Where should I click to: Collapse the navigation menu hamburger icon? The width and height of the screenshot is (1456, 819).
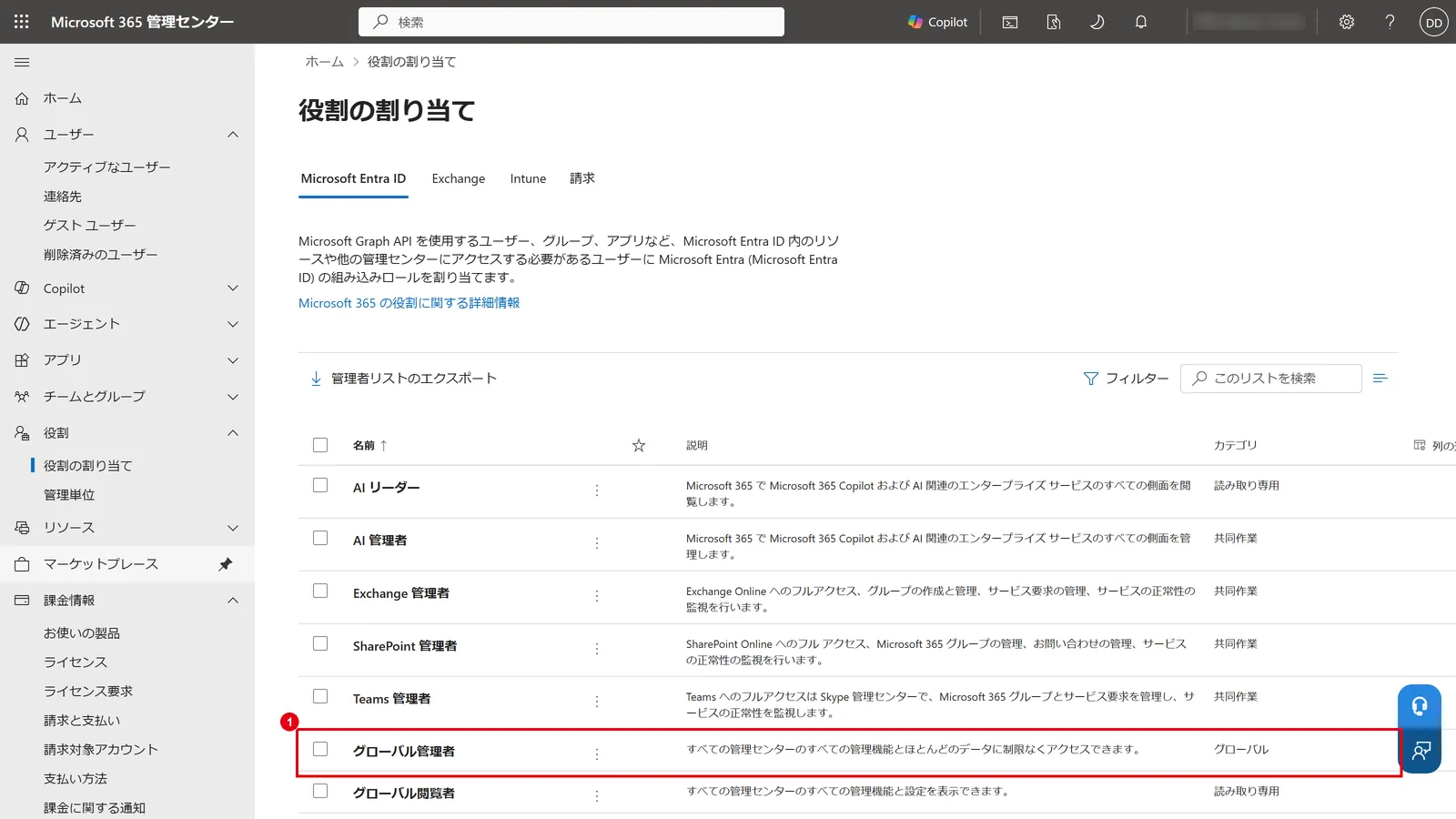click(x=22, y=62)
